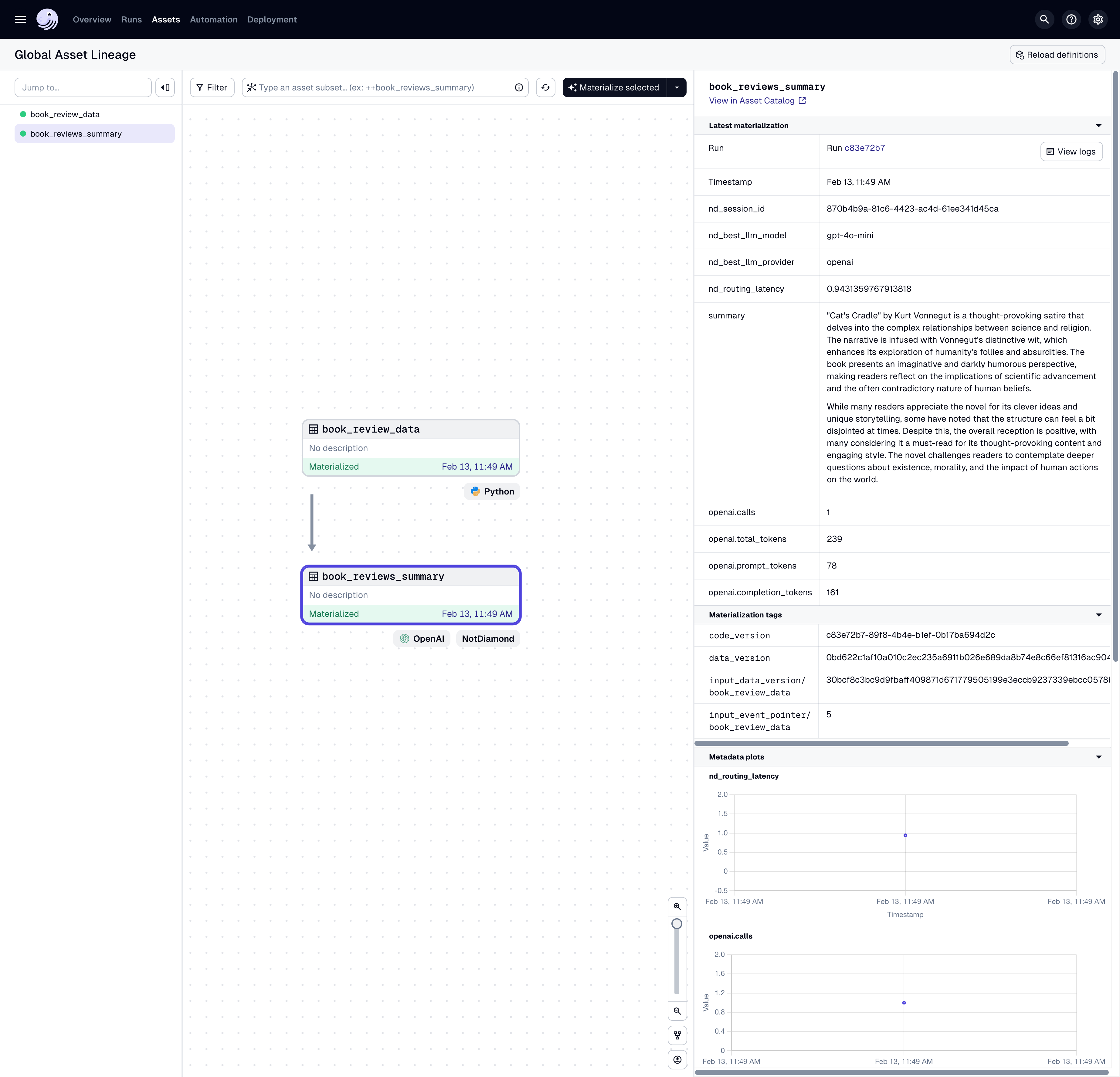Image resolution: width=1120 pixels, height=1077 pixels.
Task: Go to Runs tab
Action: pos(131,19)
